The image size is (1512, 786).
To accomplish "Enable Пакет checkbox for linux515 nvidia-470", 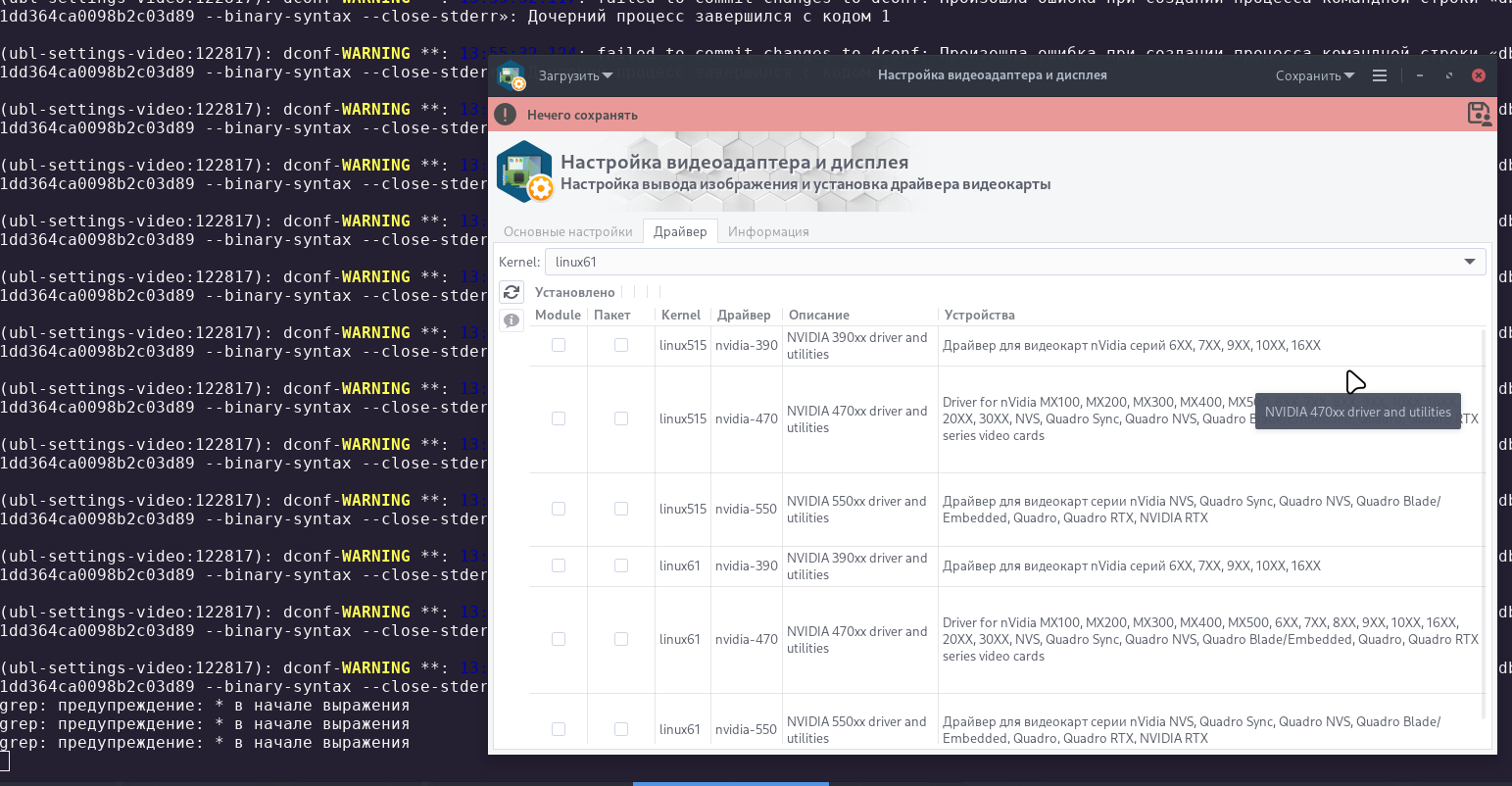I will pos(621,418).
